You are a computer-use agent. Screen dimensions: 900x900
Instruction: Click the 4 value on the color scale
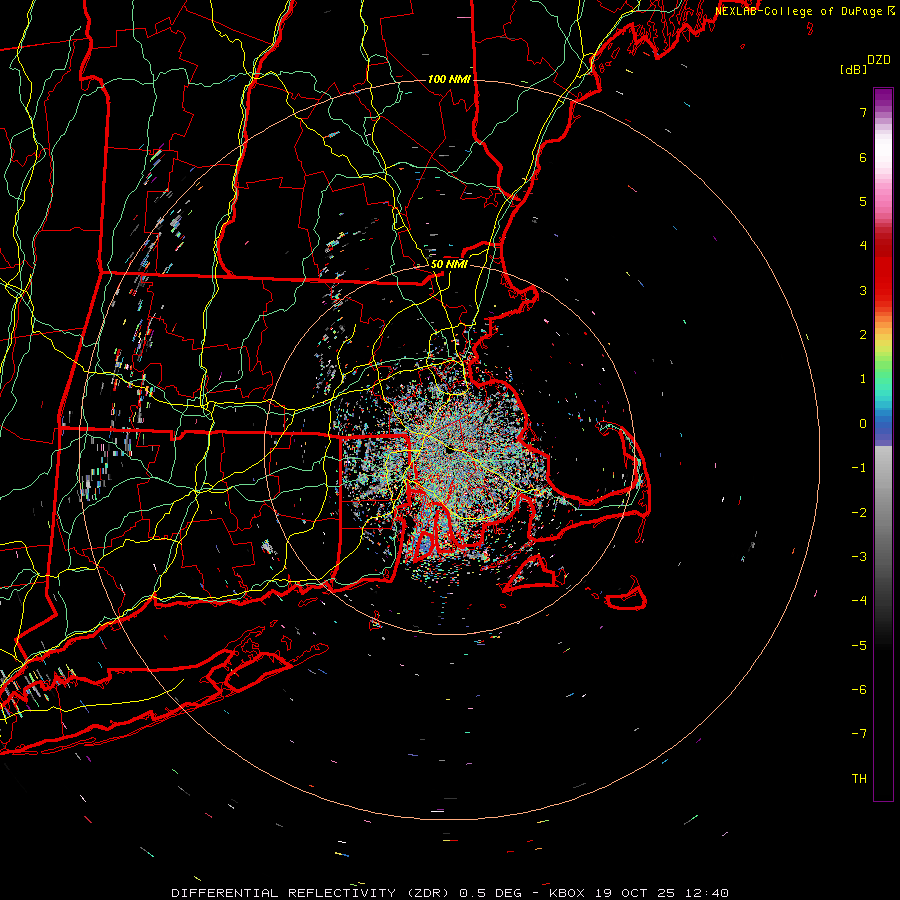coord(863,246)
